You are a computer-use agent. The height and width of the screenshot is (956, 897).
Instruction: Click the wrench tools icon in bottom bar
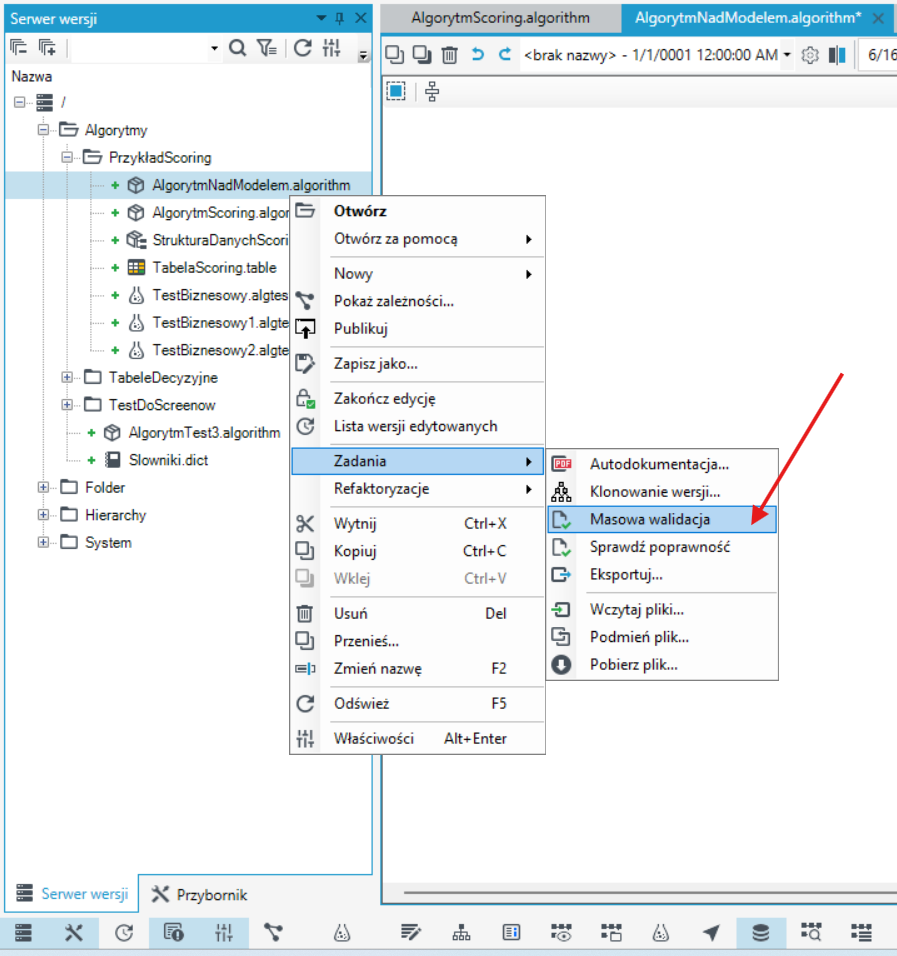(74, 932)
